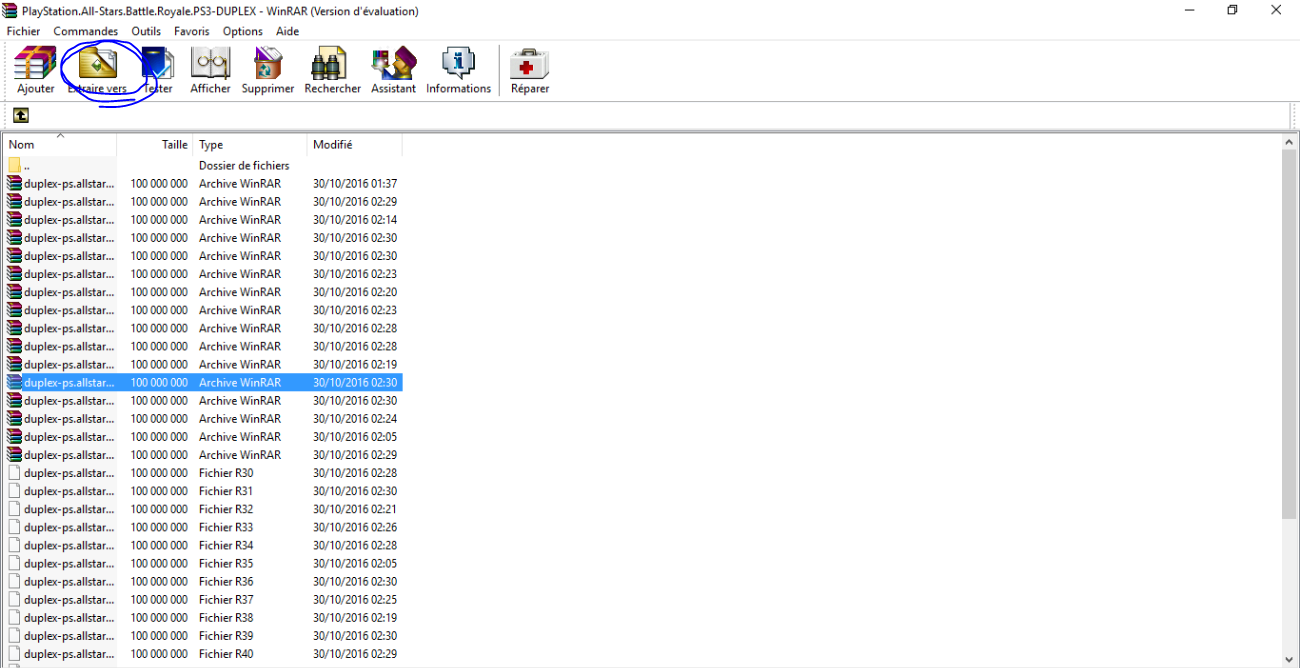Click file name in the R36 row

pos(69,581)
